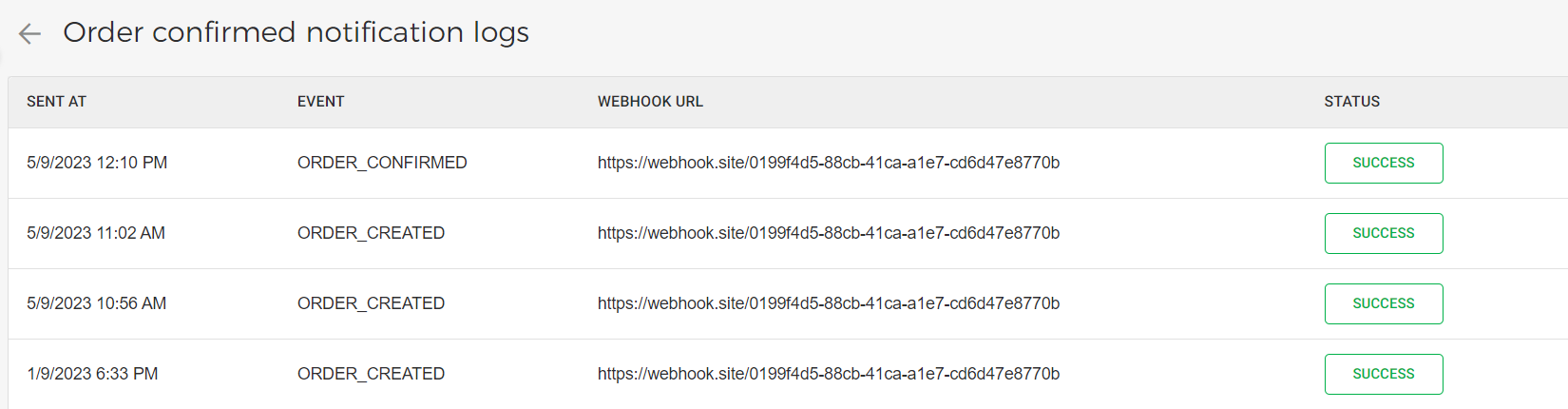The width and height of the screenshot is (1568, 409).
Task: Open webhook URL in 10:56 AM row
Action: 828,303
